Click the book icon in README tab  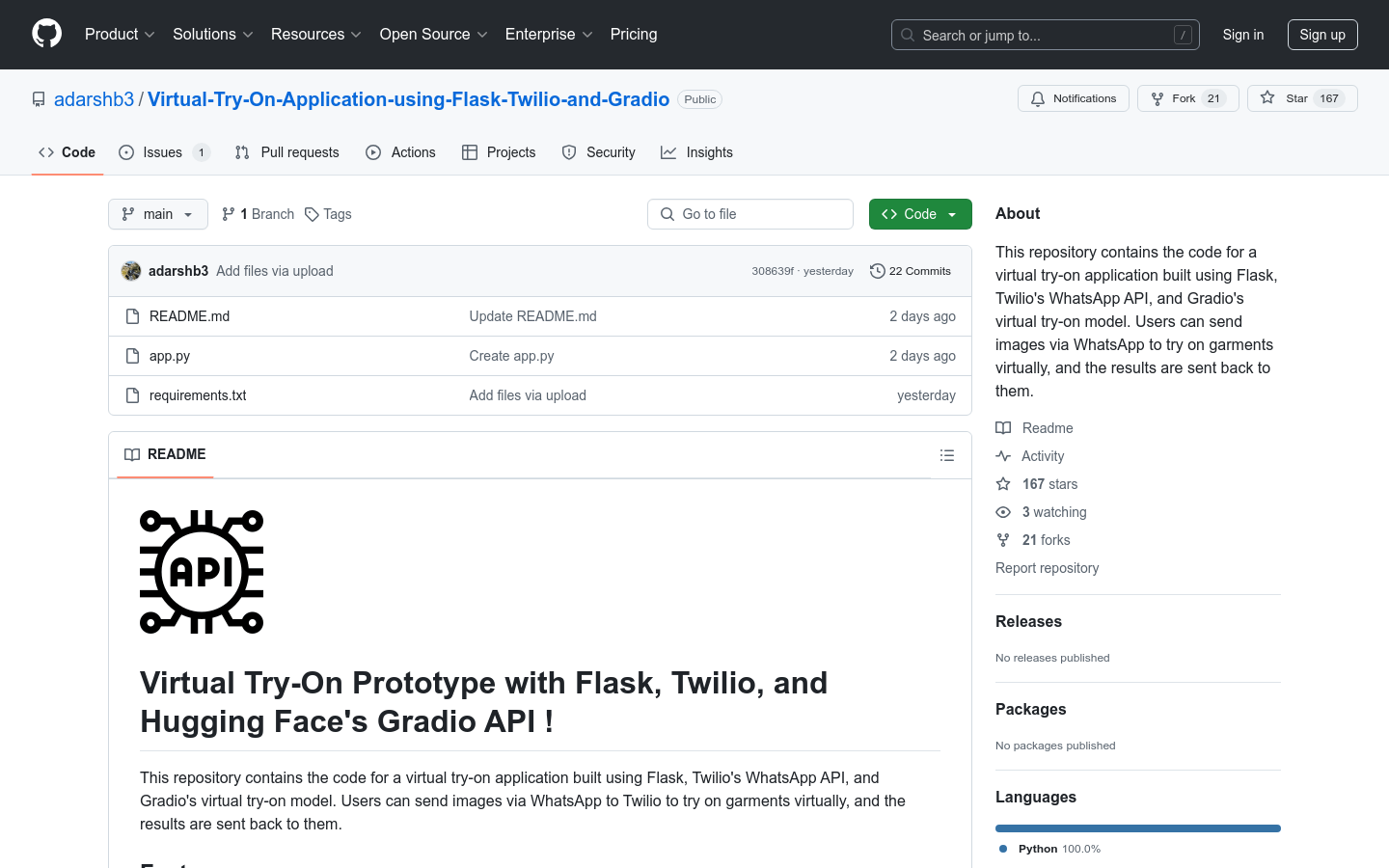tap(132, 454)
